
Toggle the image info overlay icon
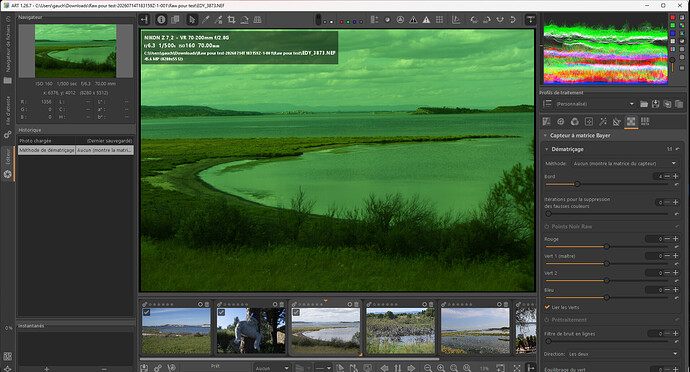161,19
